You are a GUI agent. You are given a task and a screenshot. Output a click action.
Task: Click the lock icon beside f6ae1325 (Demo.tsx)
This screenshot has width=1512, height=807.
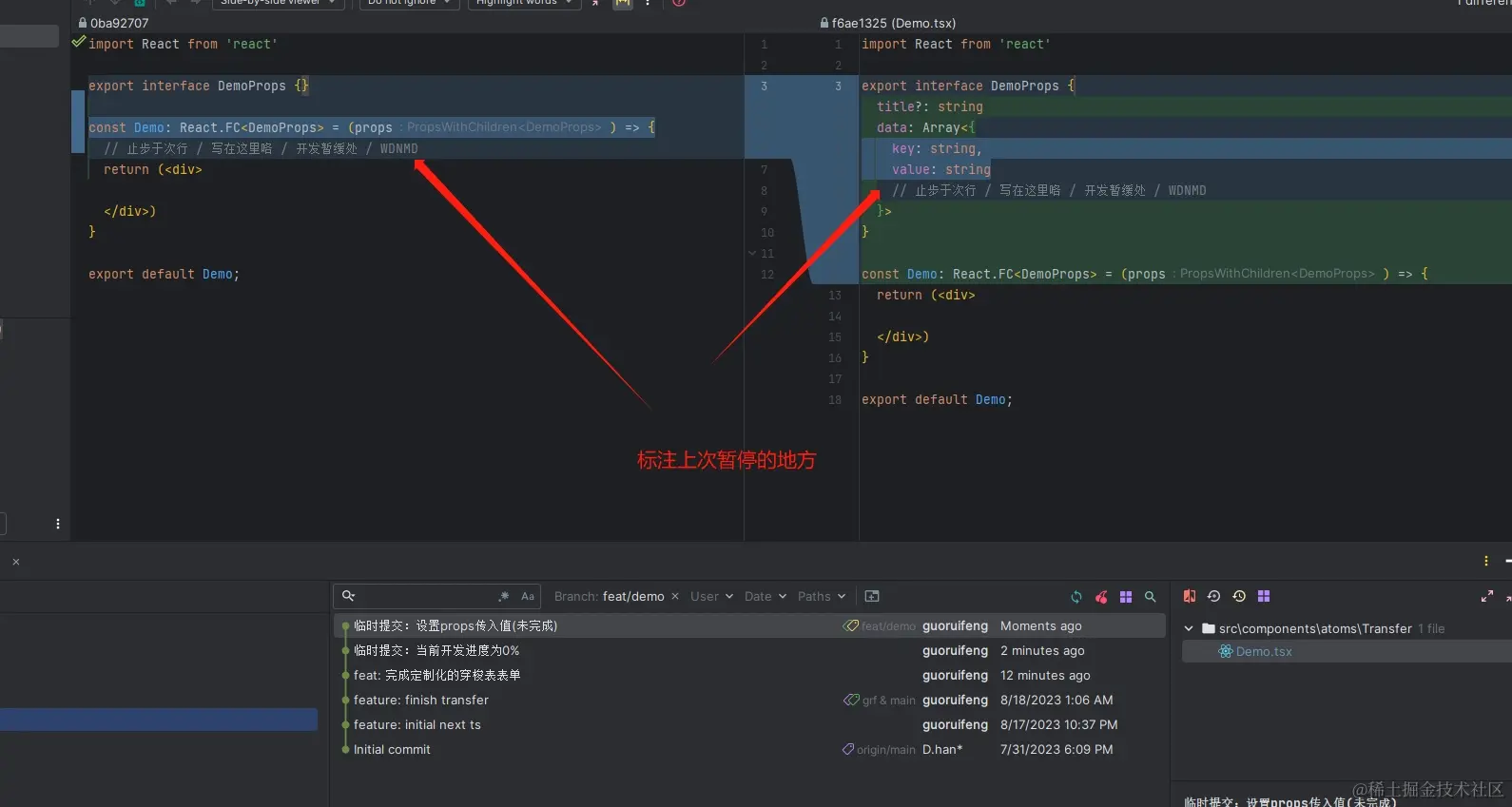pos(824,23)
